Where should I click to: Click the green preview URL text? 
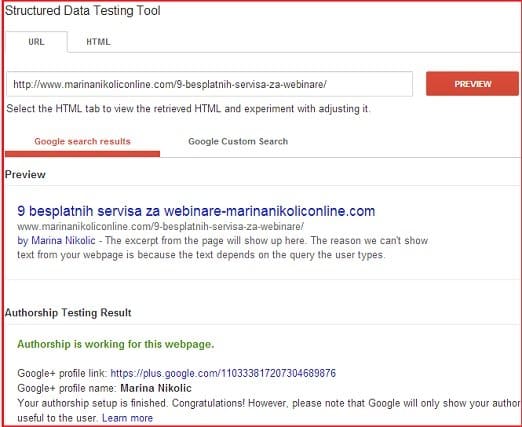160,227
